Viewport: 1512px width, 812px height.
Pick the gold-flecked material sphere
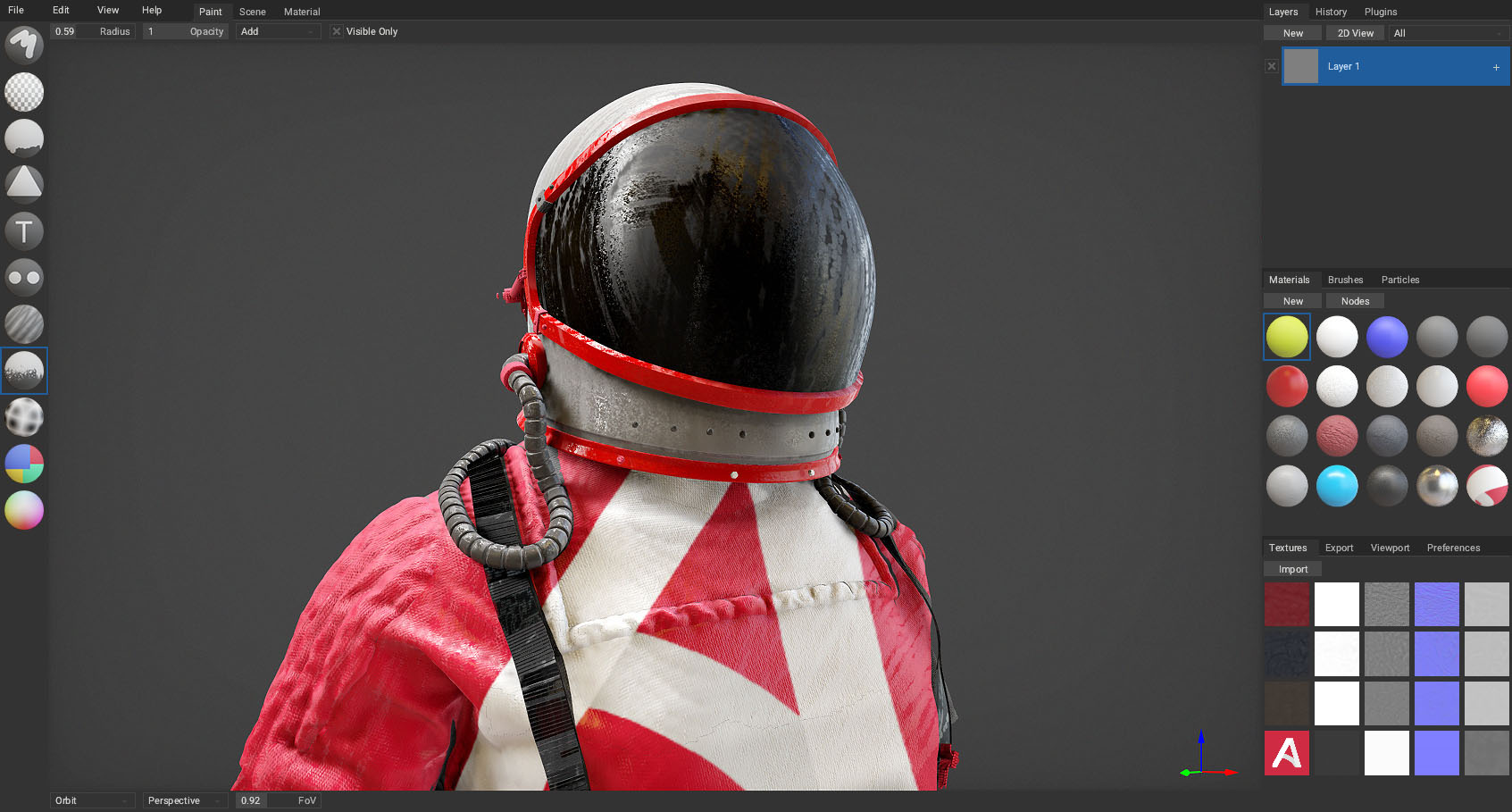pyautogui.click(x=1487, y=436)
